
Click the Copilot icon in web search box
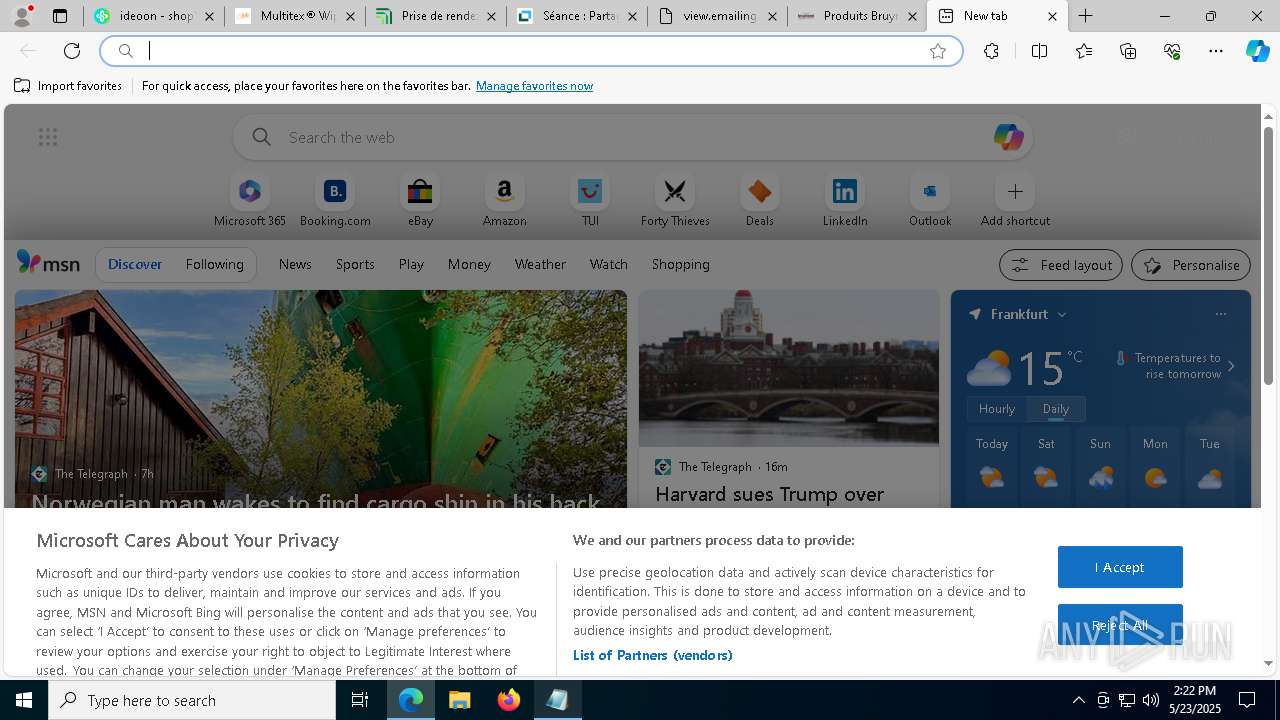(1008, 137)
